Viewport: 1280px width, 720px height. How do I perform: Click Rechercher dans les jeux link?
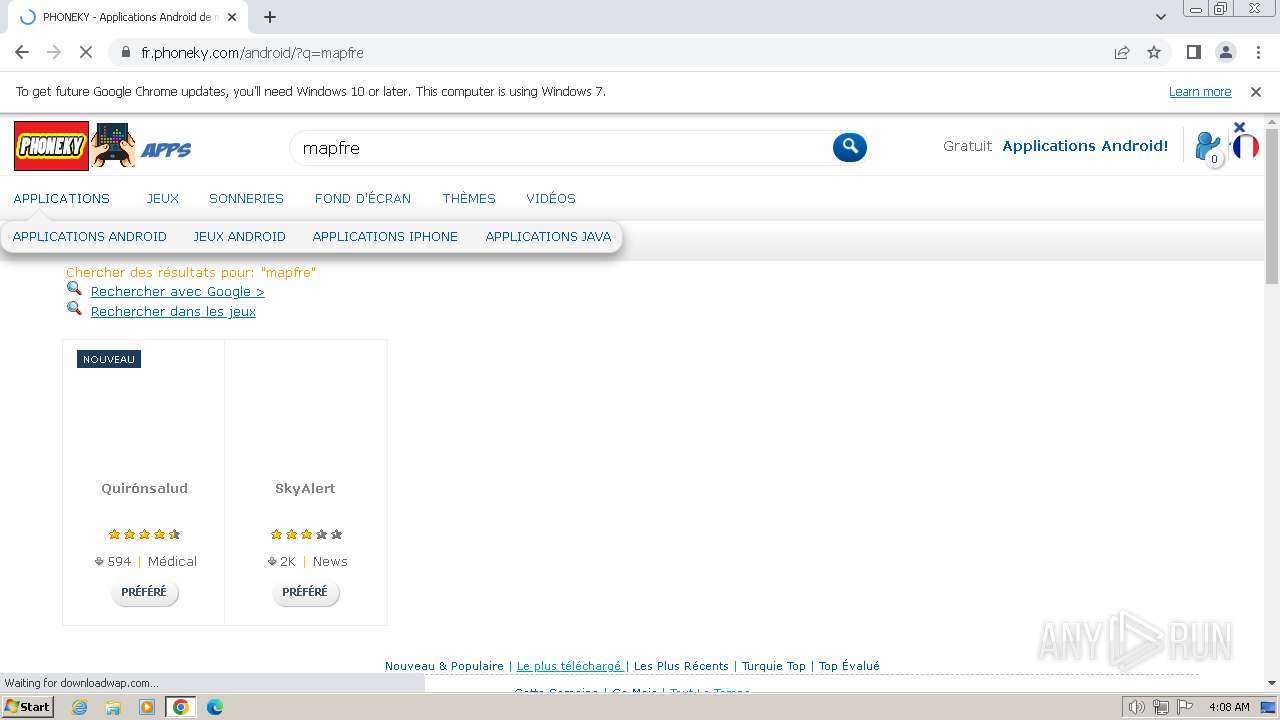pos(173,311)
